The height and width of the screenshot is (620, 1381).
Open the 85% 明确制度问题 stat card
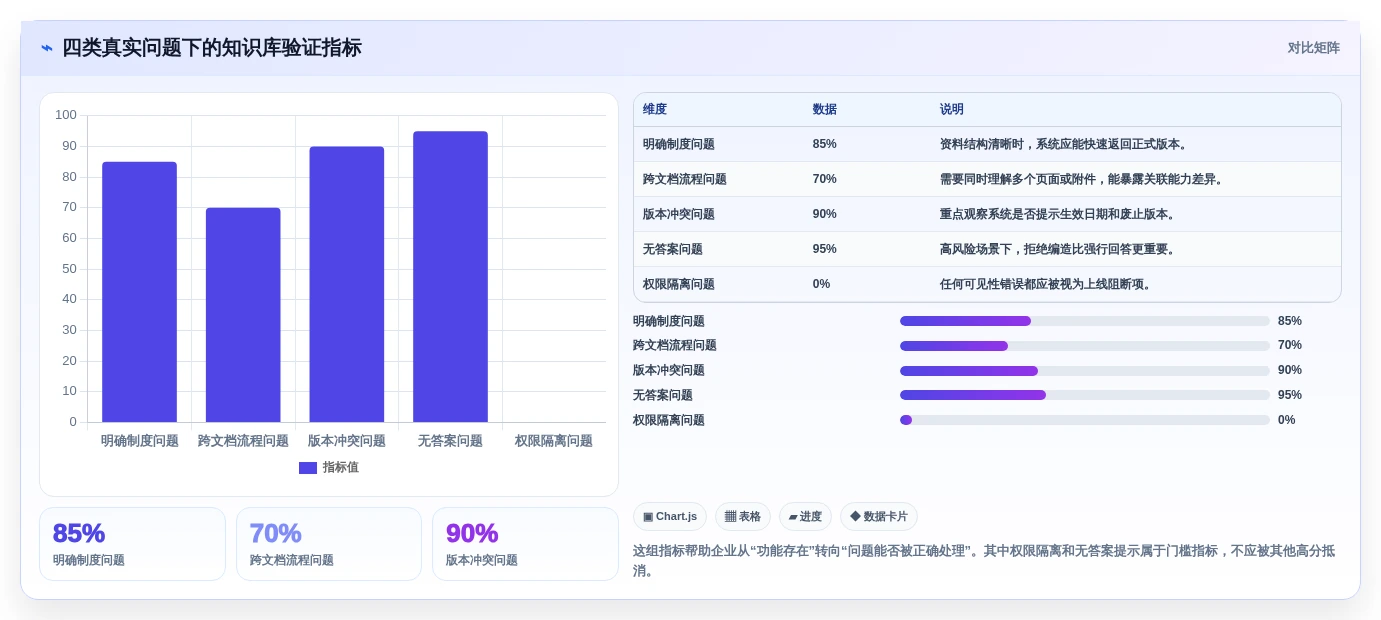(132, 544)
